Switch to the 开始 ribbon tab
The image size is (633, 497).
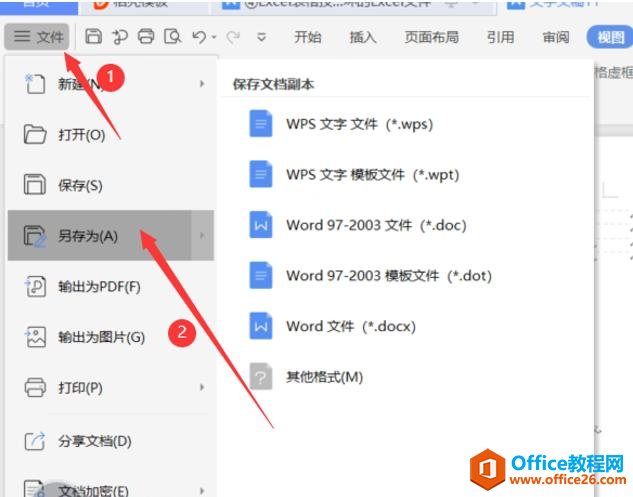[308, 37]
